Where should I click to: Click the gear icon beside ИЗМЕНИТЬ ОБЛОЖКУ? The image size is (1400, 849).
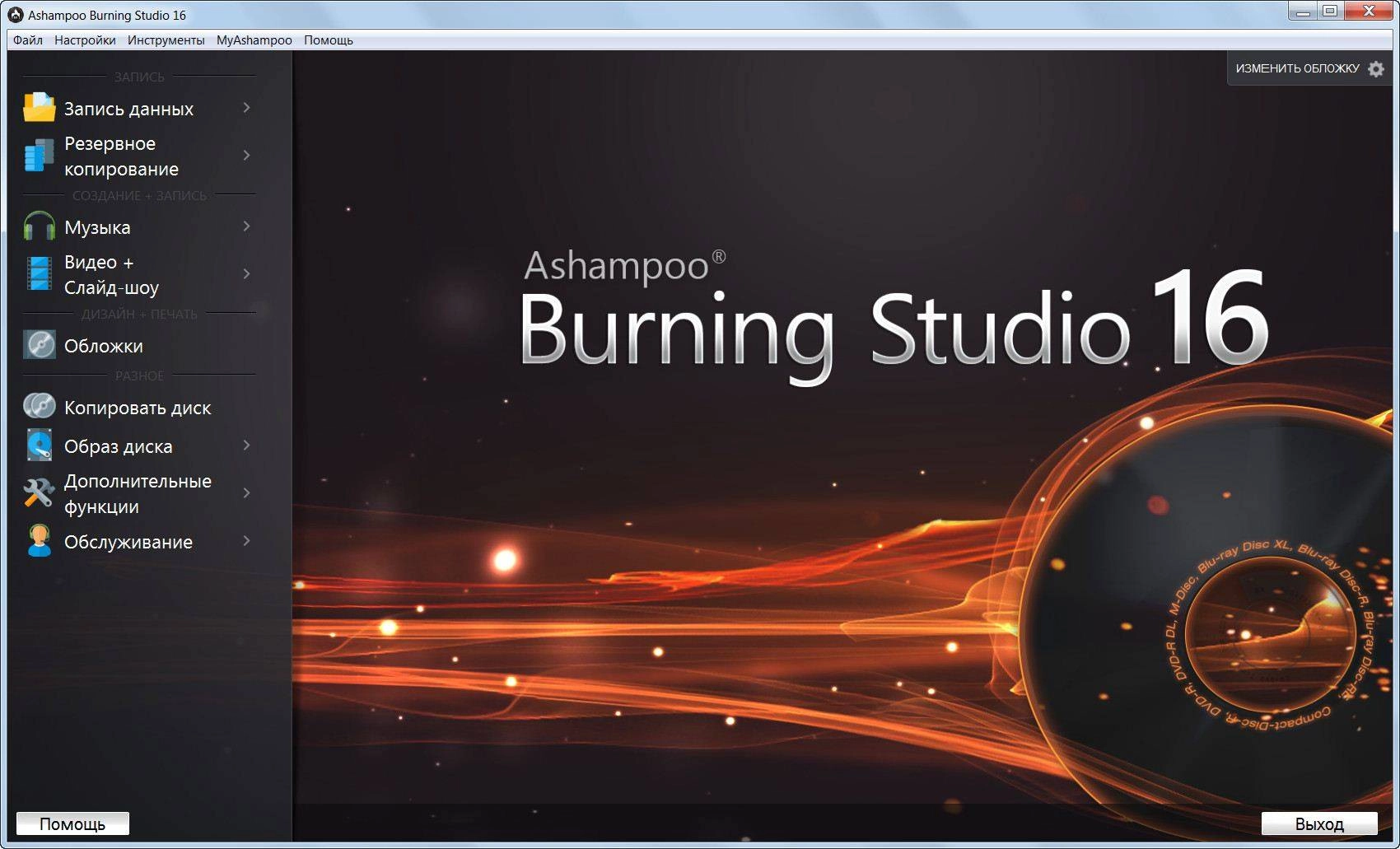(1376, 69)
